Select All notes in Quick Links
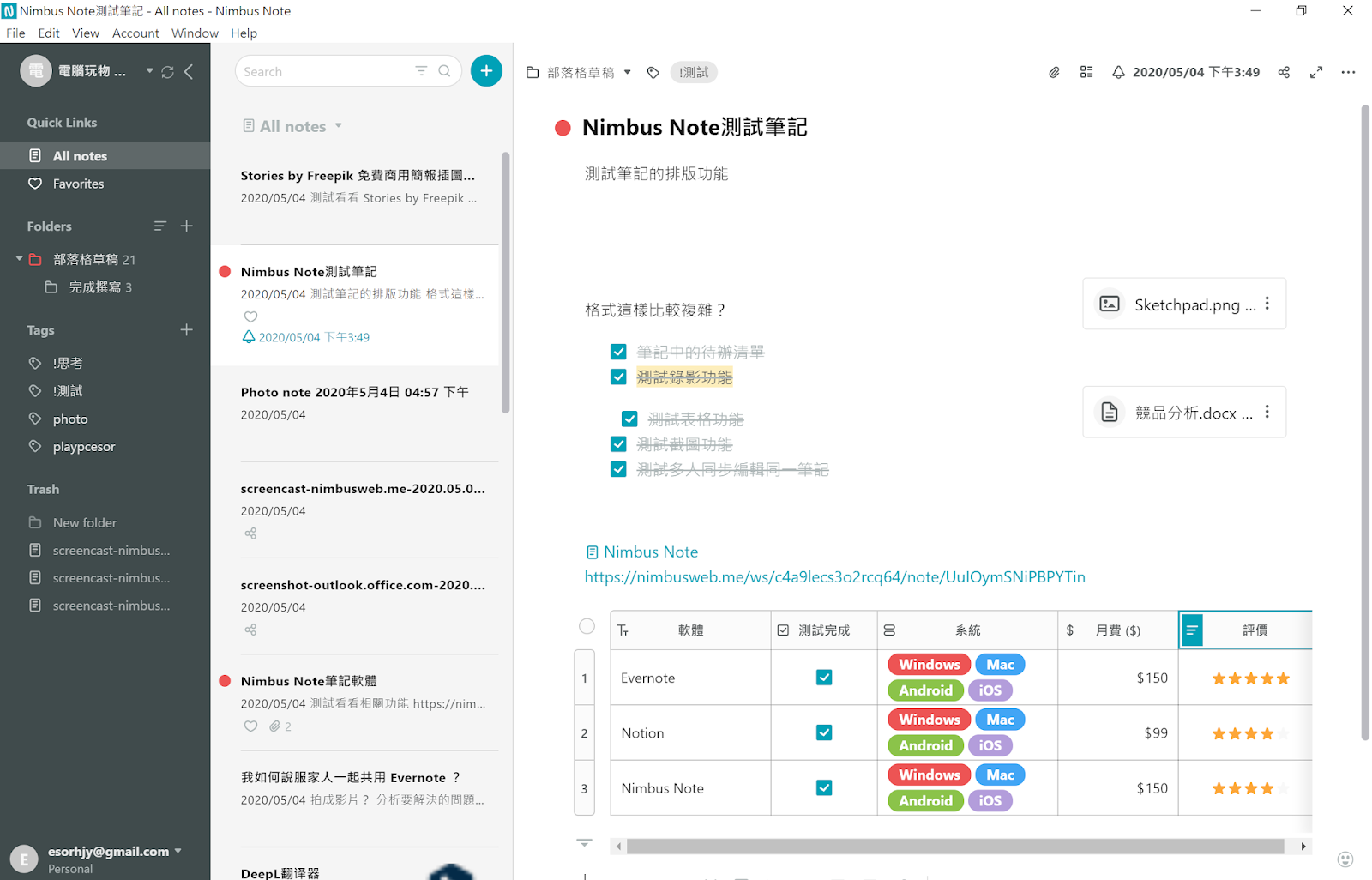This screenshot has height=880, width=1372. coord(105,155)
